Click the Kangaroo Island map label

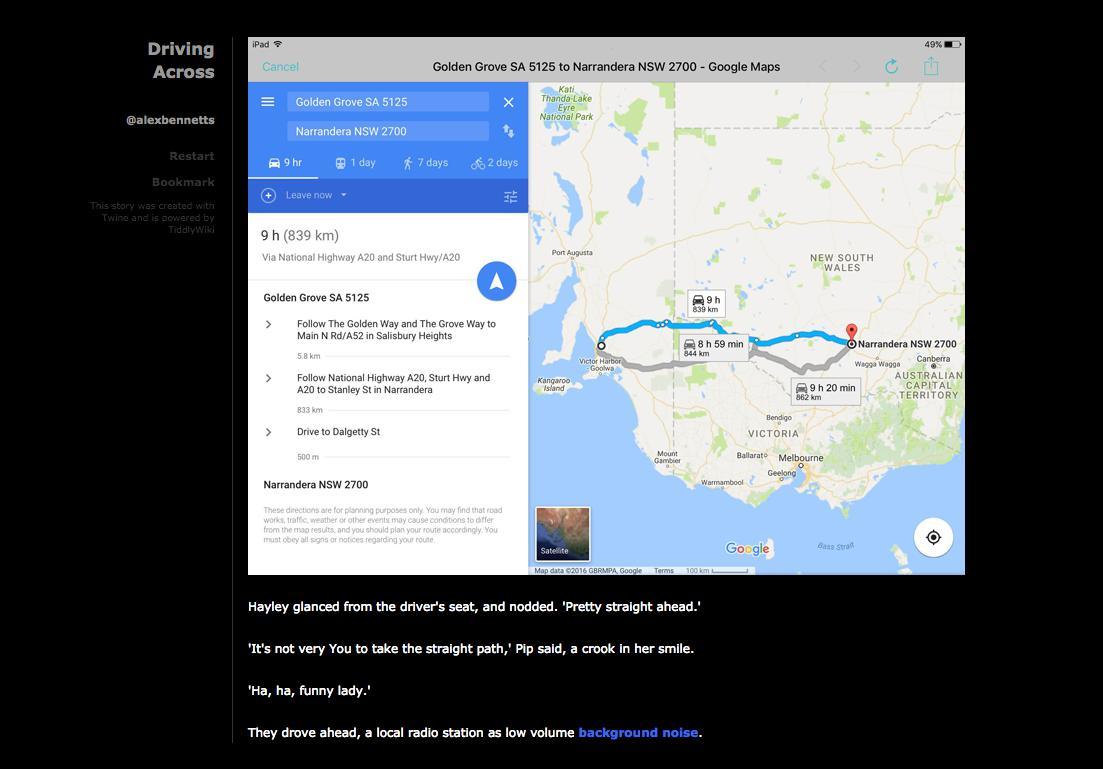click(554, 384)
